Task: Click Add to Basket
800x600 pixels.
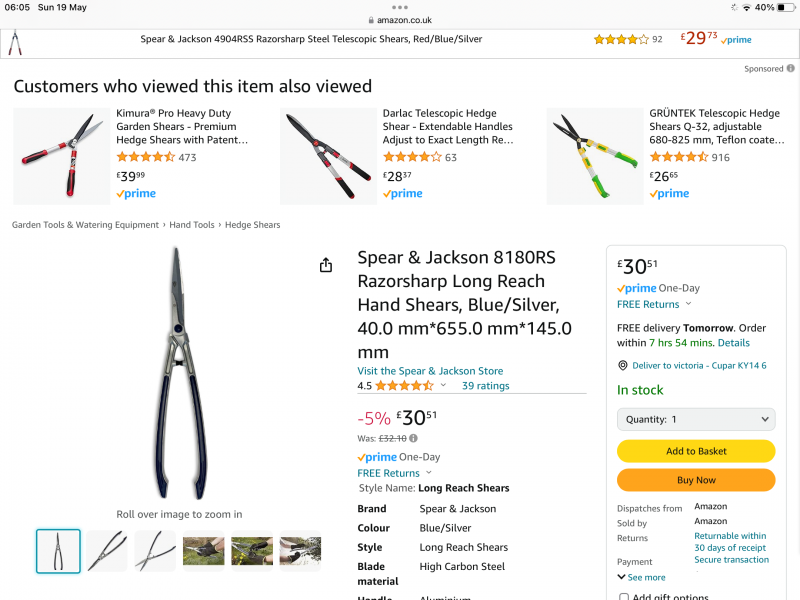Action: (696, 451)
